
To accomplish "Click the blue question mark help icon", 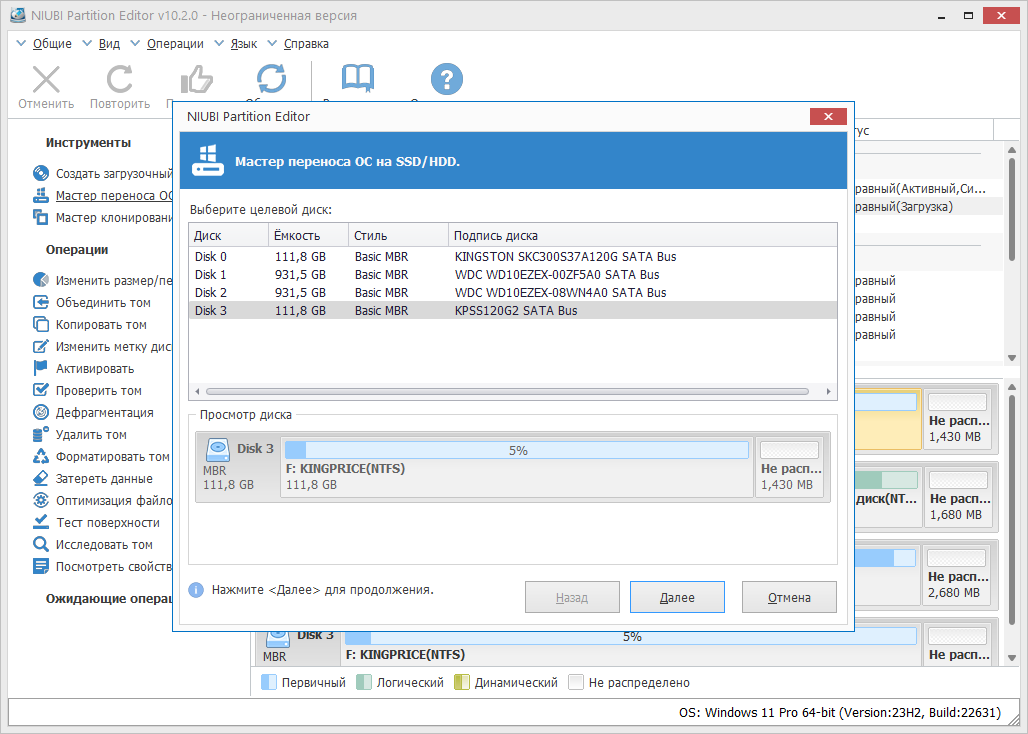I will 446,79.
